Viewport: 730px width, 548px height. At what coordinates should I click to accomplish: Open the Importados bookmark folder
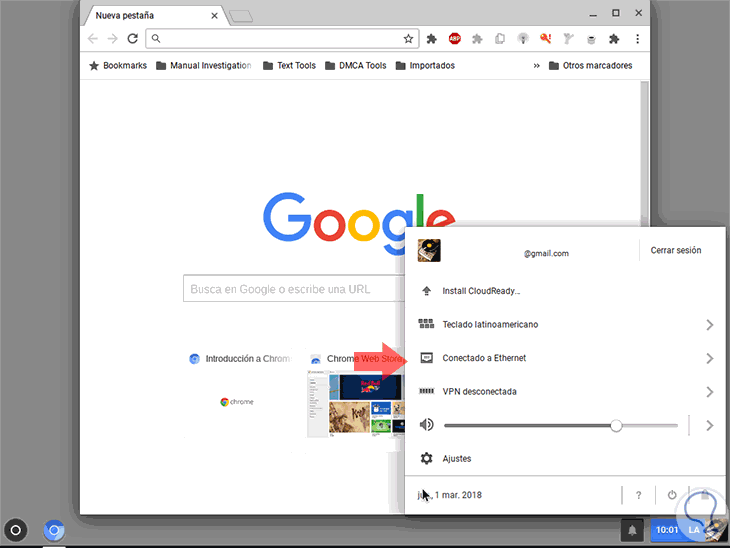(425, 66)
